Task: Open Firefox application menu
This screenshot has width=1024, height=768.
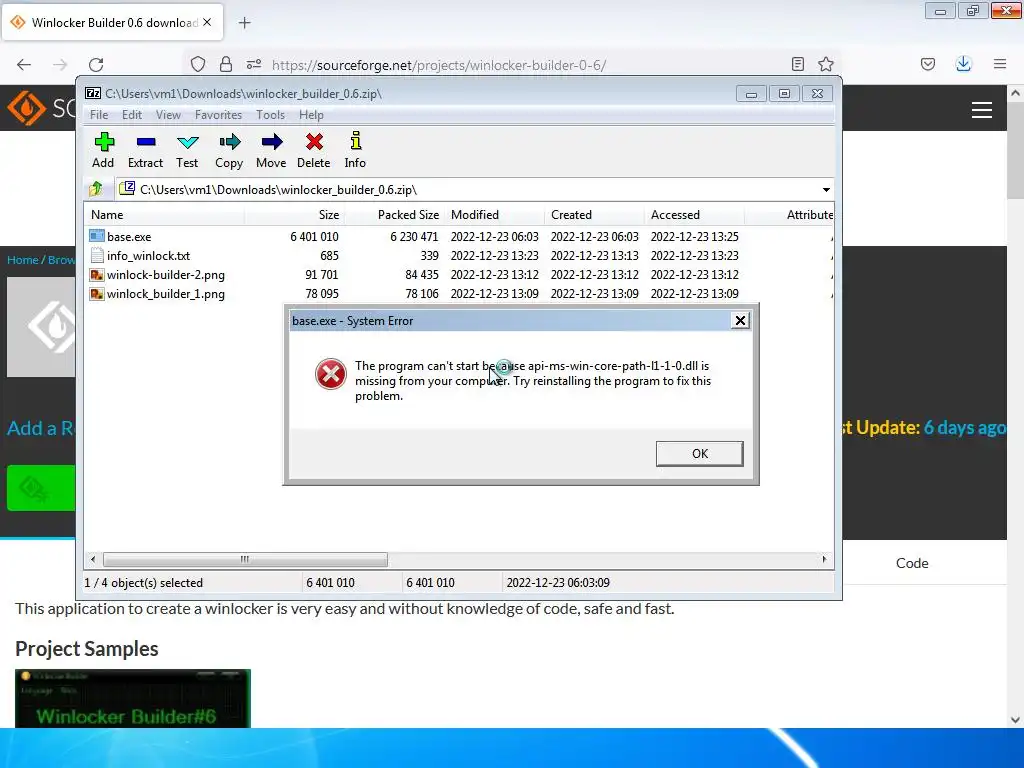Action: (1000, 64)
